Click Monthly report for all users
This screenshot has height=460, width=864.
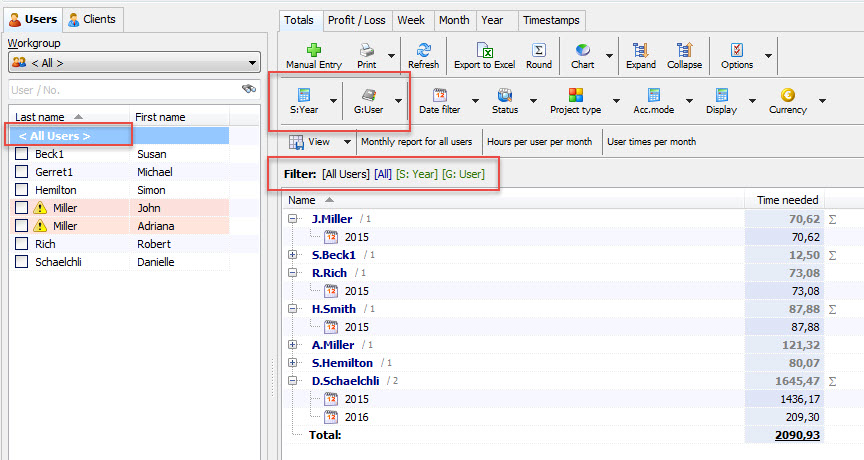point(416,142)
